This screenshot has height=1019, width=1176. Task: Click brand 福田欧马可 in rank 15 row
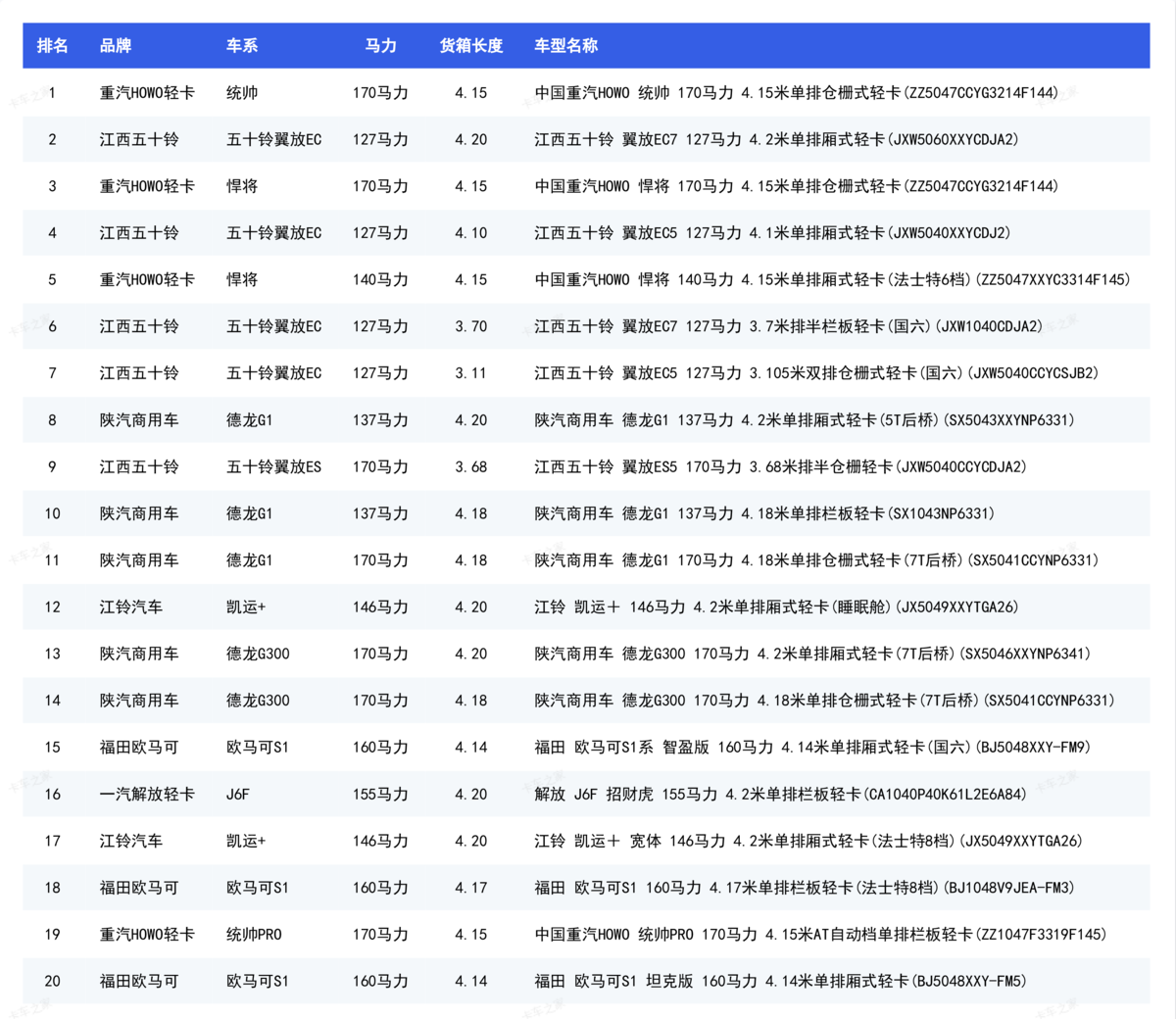139,748
